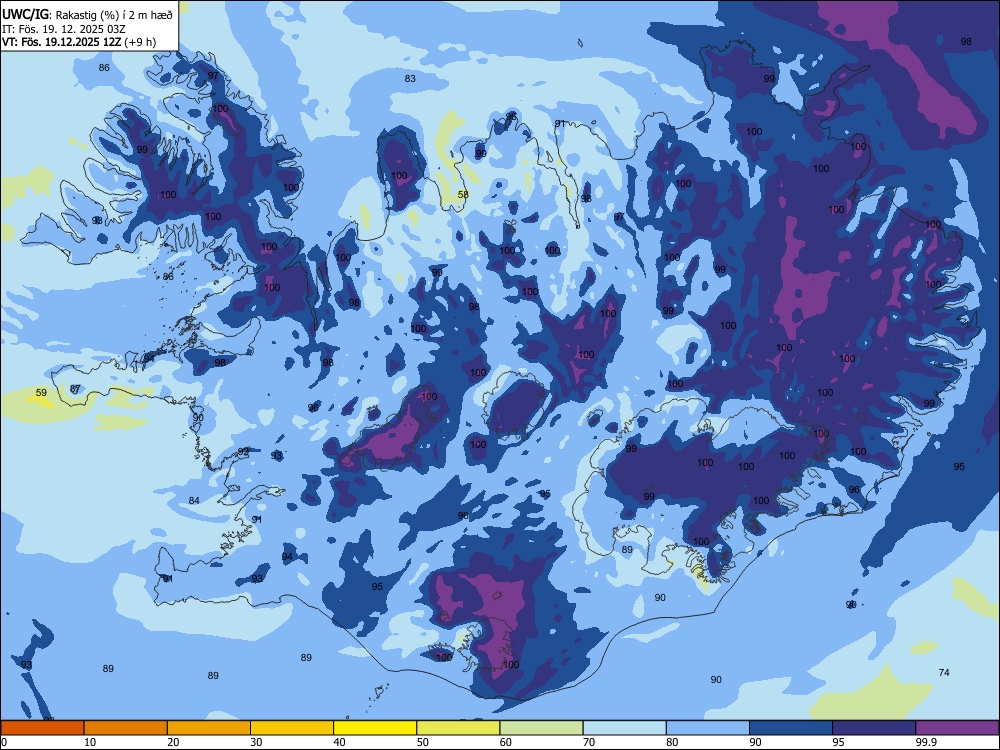Click the '92' value on the map
1000x750 pixels.
(243, 452)
